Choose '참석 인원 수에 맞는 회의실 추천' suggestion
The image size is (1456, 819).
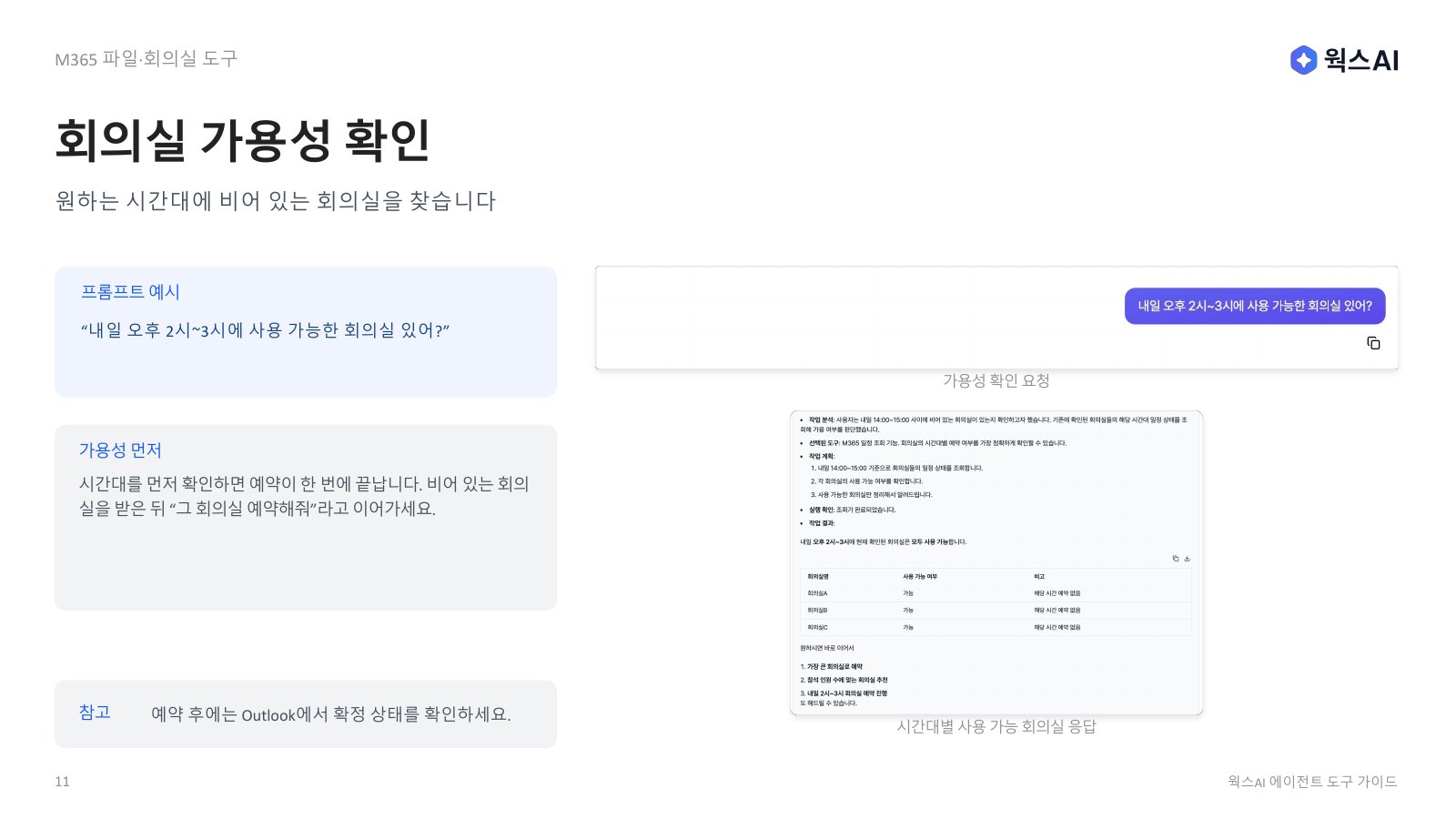tap(844, 680)
